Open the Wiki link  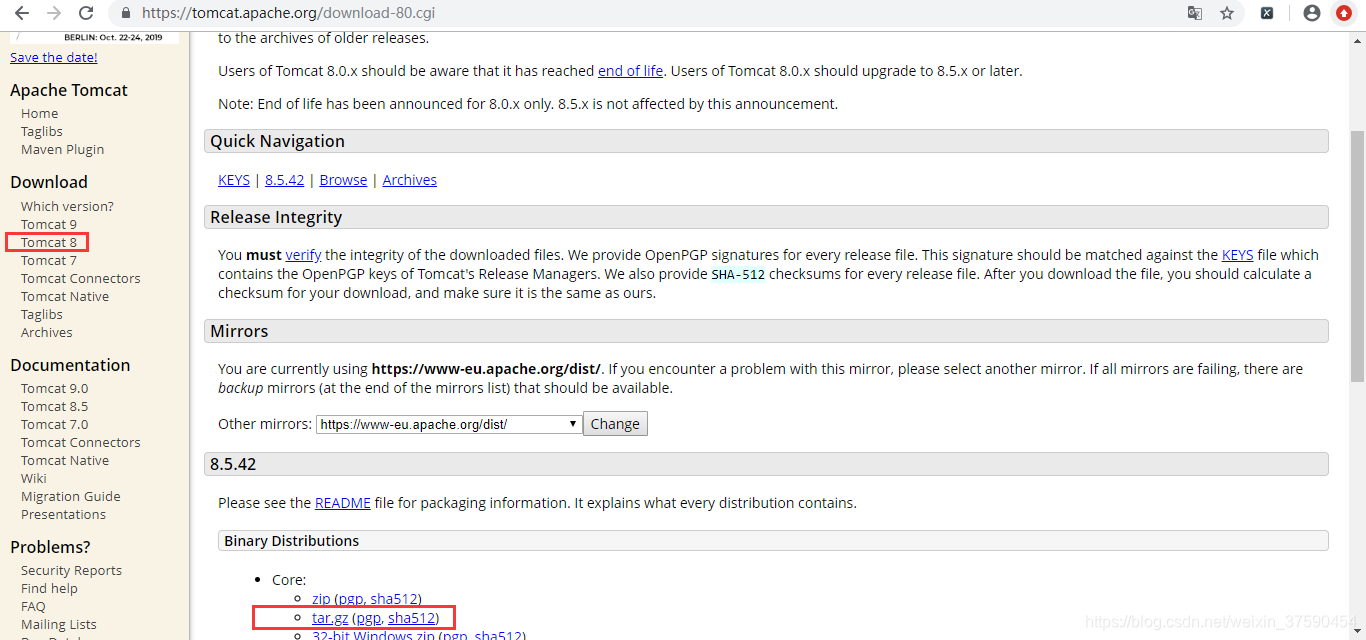(34, 478)
